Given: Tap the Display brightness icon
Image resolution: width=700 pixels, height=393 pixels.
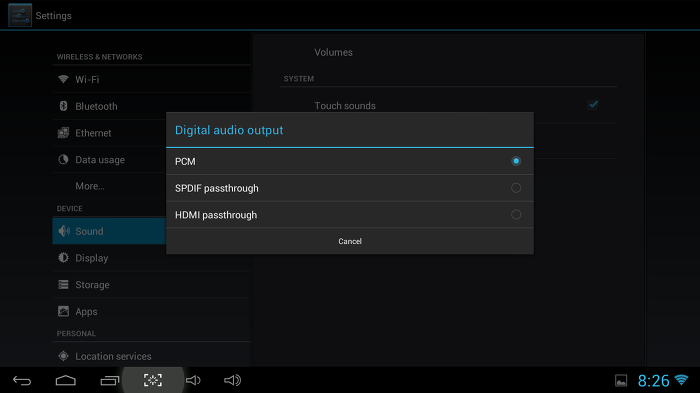Looking at the screenshot, I should click(x=63, y=258).
